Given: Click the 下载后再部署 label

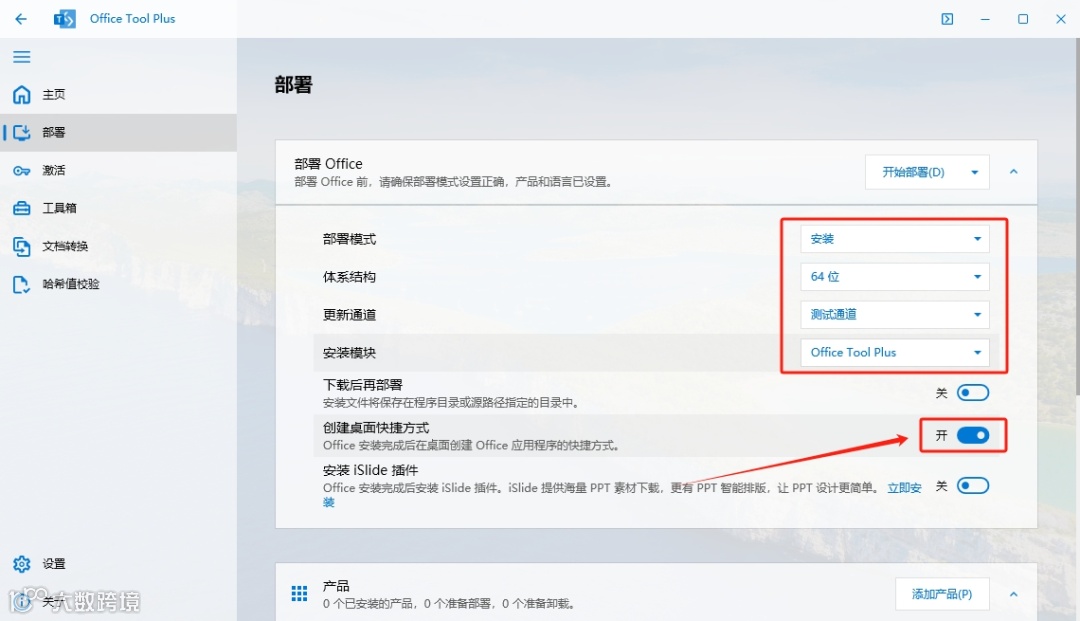Looking at the screenshot, I should pos(362,385).
